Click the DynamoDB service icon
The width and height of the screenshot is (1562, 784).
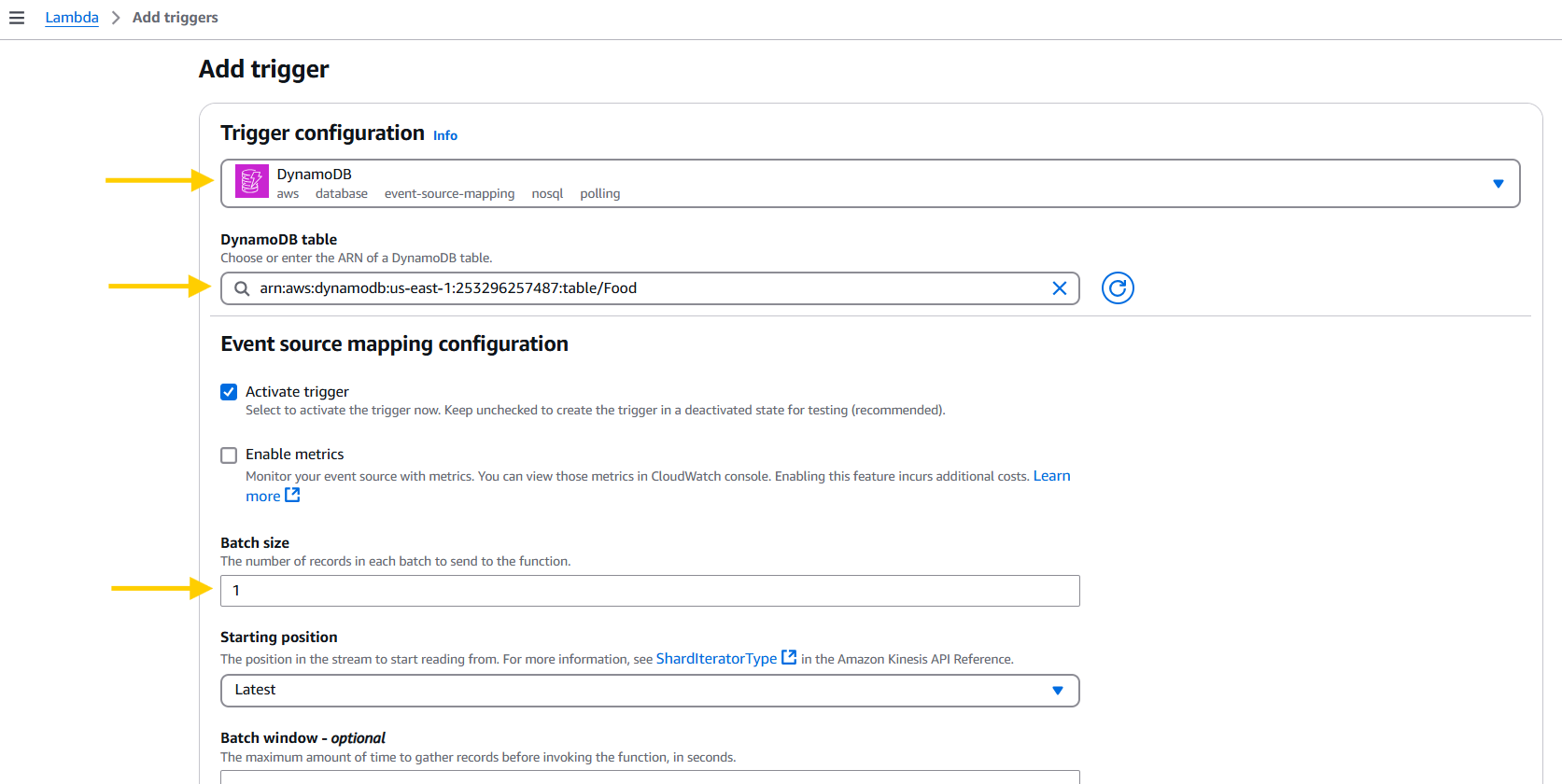[251, 182]
